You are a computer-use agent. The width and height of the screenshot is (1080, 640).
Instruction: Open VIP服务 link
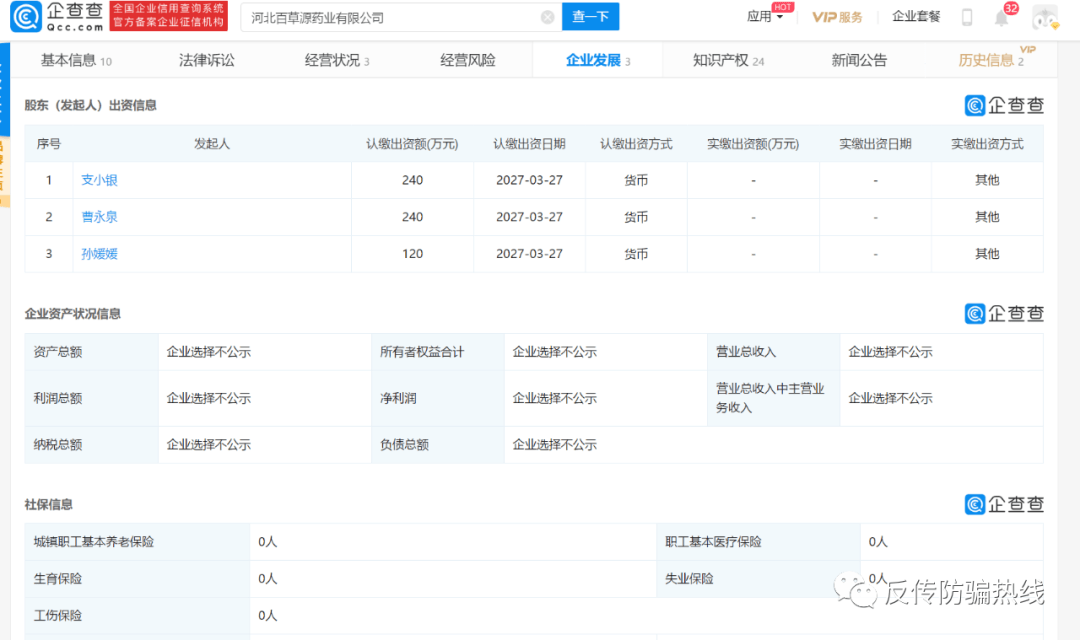837,17
